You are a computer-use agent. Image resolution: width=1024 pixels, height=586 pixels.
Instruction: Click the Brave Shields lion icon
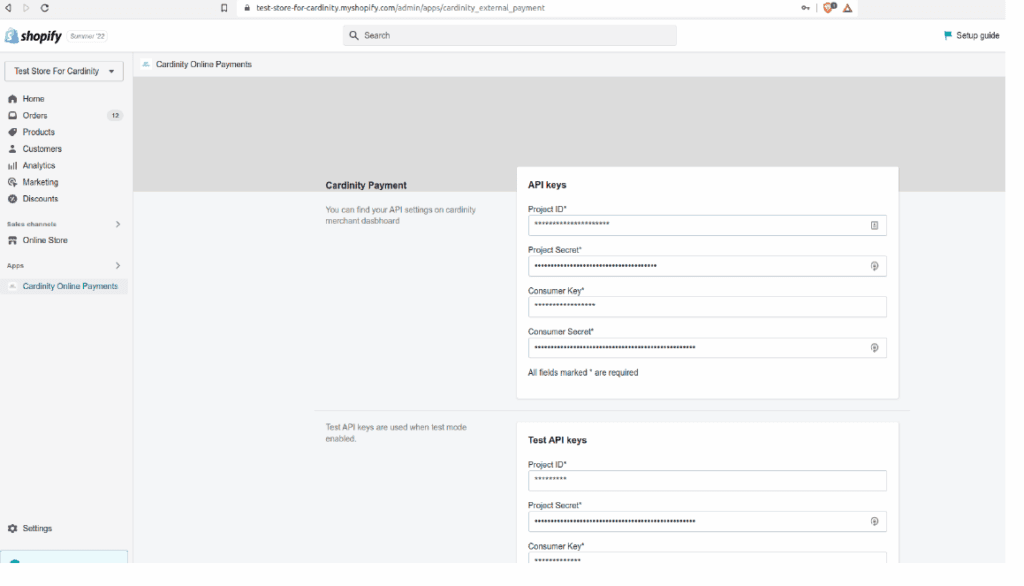tap(828, 8)
